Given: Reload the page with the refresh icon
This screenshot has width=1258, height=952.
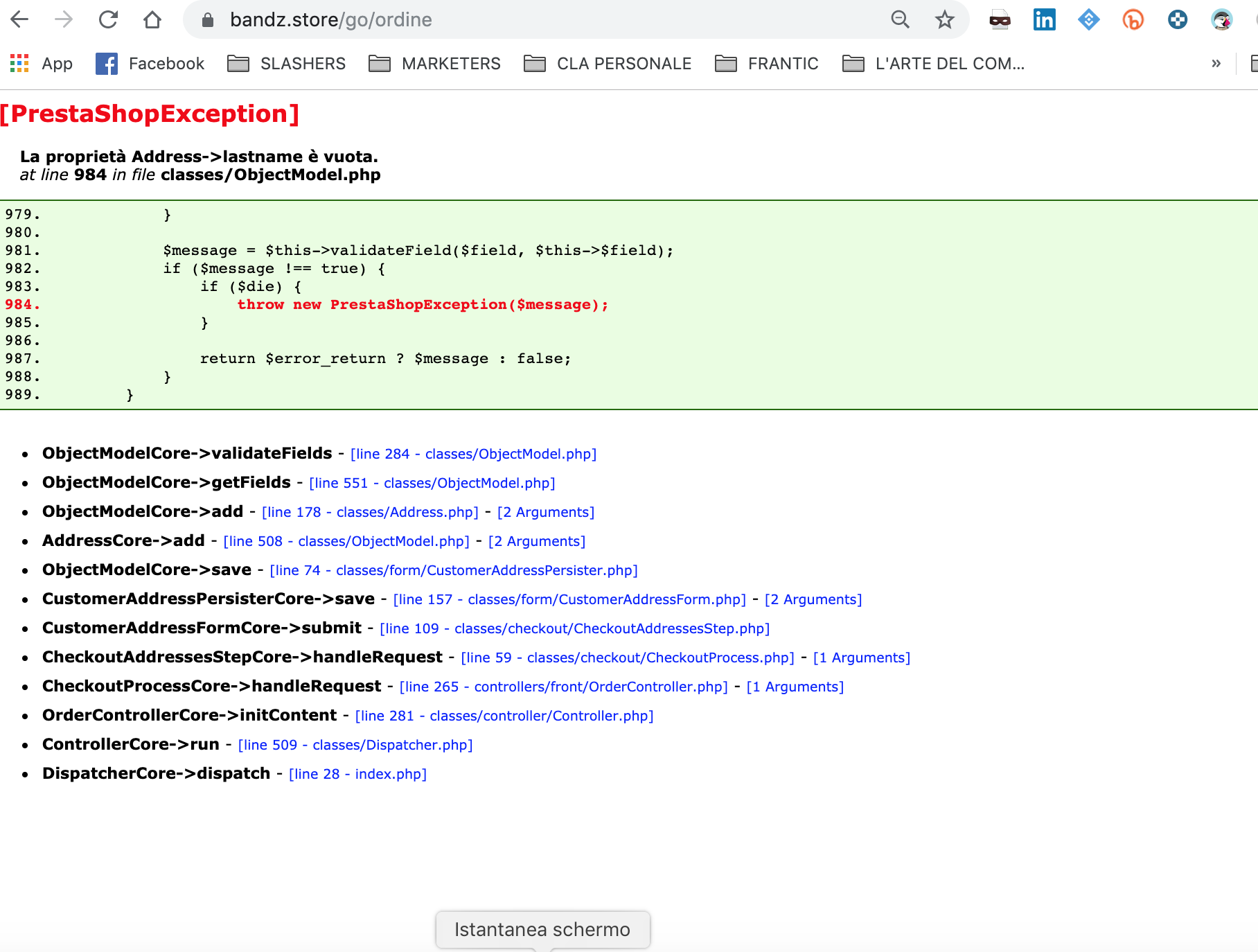Looking at the screenshot, I should click(x=108, y=19).
